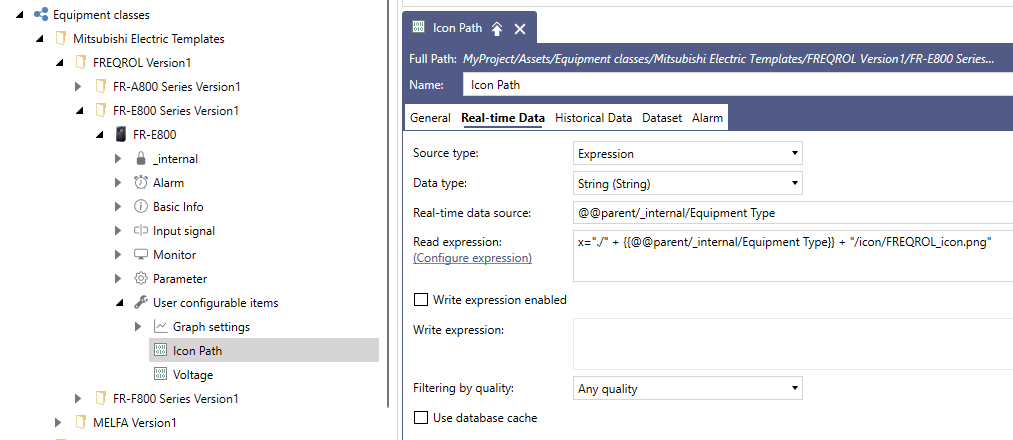Select the Graph settings tree item

coord(211,327)
